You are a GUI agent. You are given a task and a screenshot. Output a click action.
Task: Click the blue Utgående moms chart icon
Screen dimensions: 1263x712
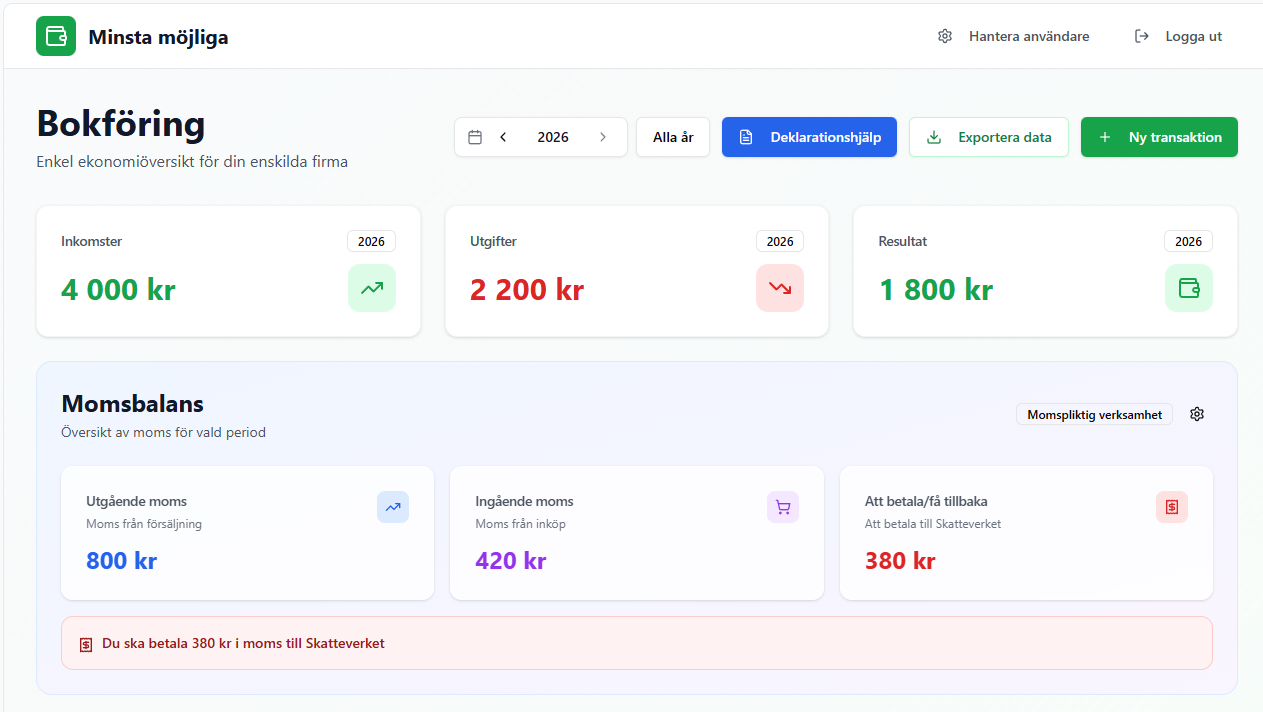[393, 507]
